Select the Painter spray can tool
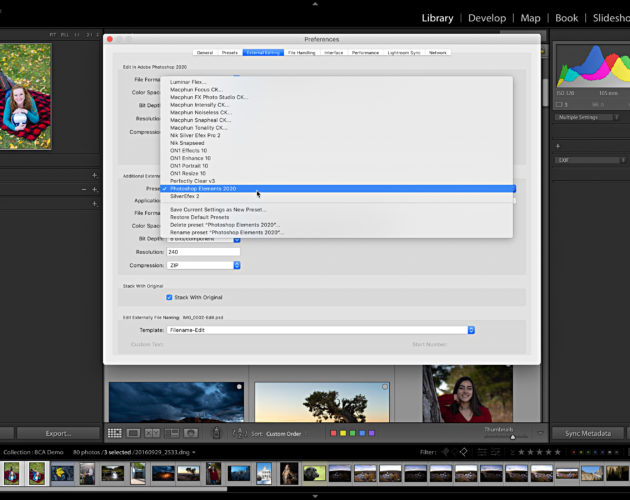This screenshot has width=630, height=500. click(216, 432)
